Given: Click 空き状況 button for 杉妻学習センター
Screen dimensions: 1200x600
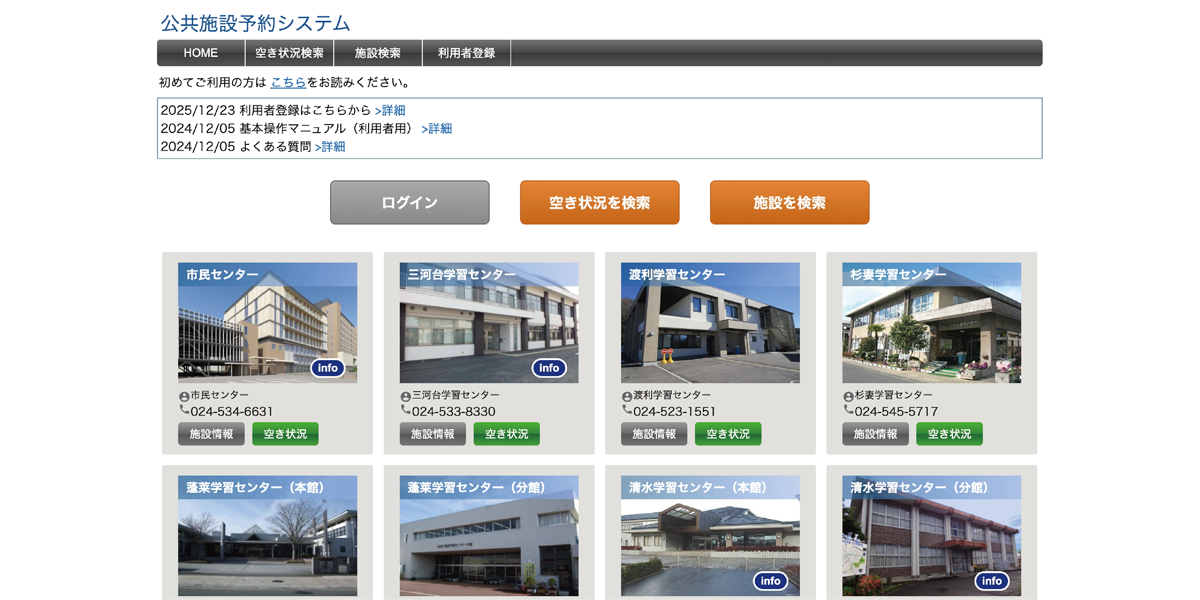Looking at the screenshot, I should [x=949, y=434].
